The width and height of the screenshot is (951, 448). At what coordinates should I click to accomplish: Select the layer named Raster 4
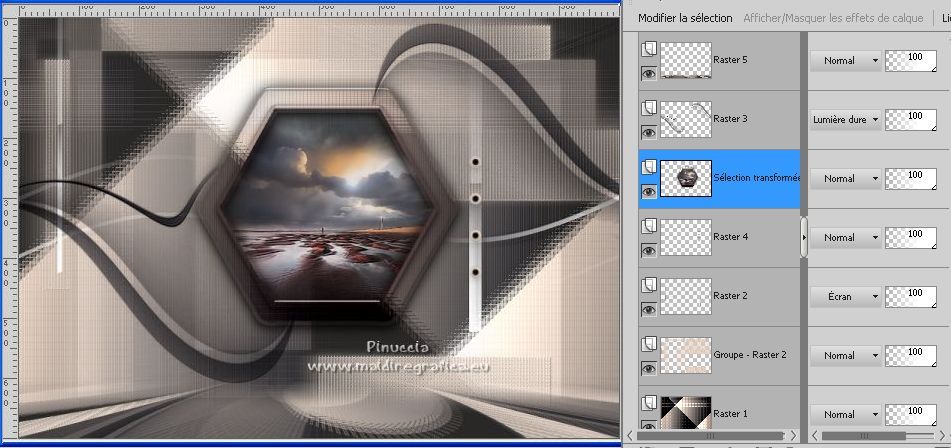tap(730, 236)
